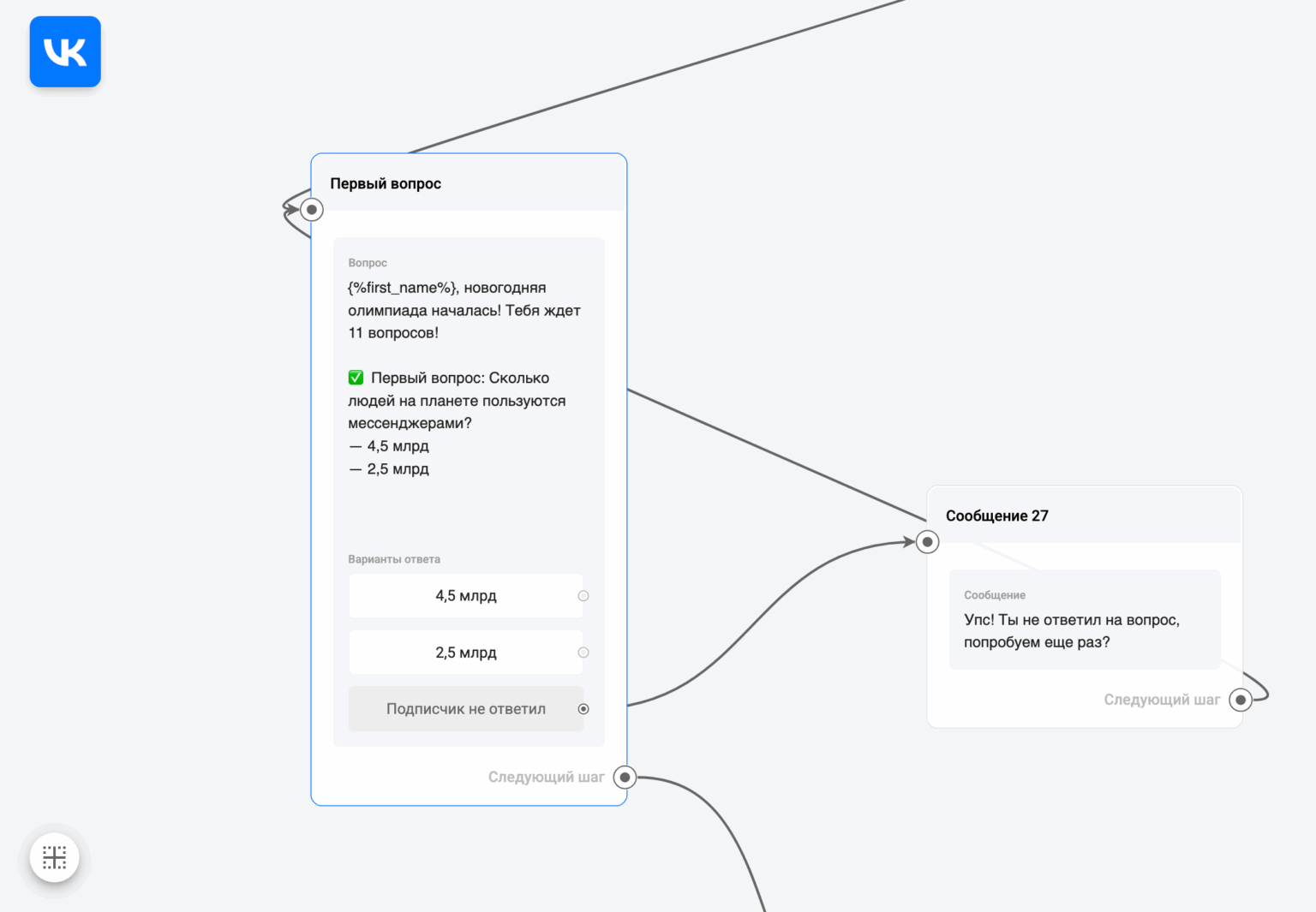
Task: Click Следующий шаг label in Первый вопрос
Action: (546, 778)
